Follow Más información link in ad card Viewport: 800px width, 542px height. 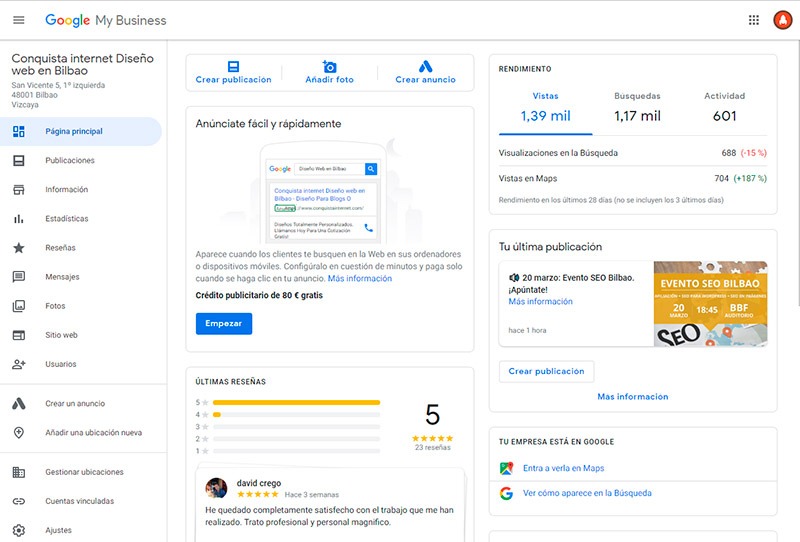click(x=360, y=279)
